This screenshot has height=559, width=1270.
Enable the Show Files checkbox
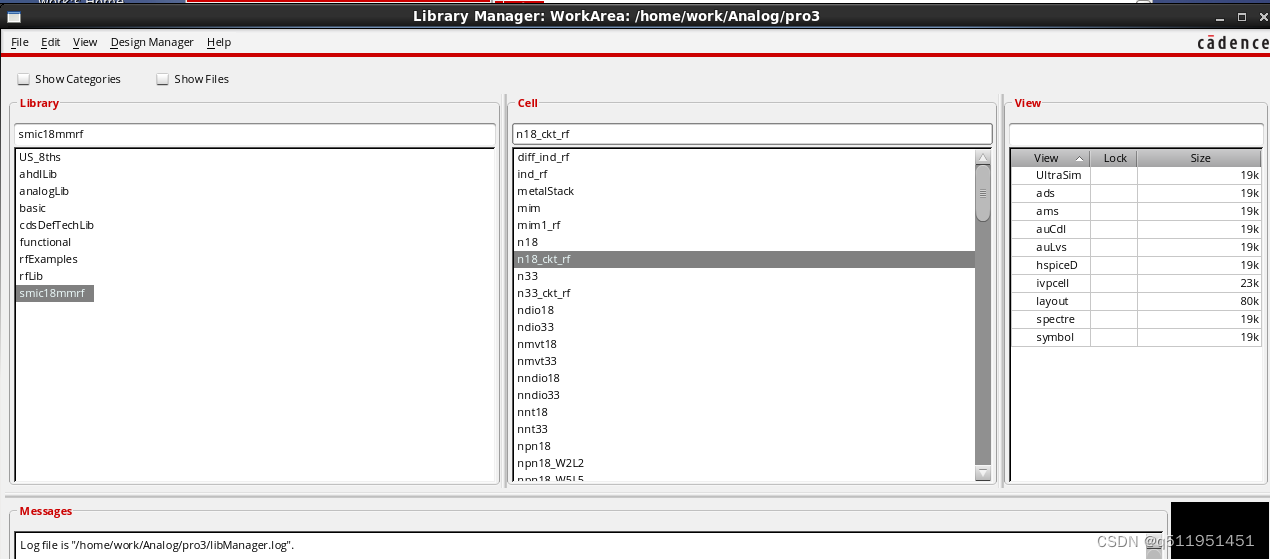point(162,79)
